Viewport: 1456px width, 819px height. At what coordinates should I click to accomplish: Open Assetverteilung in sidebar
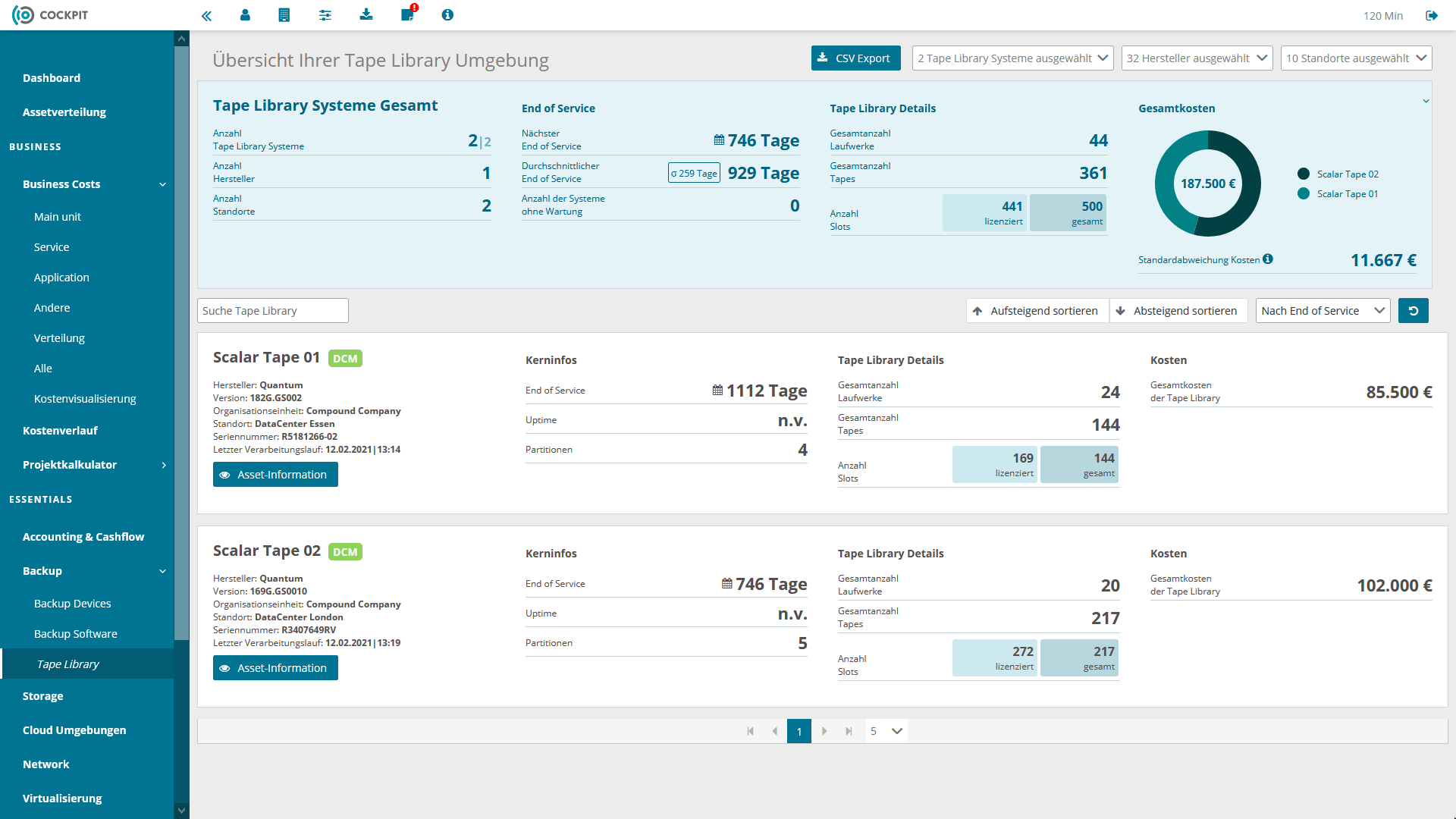(64, 112)
